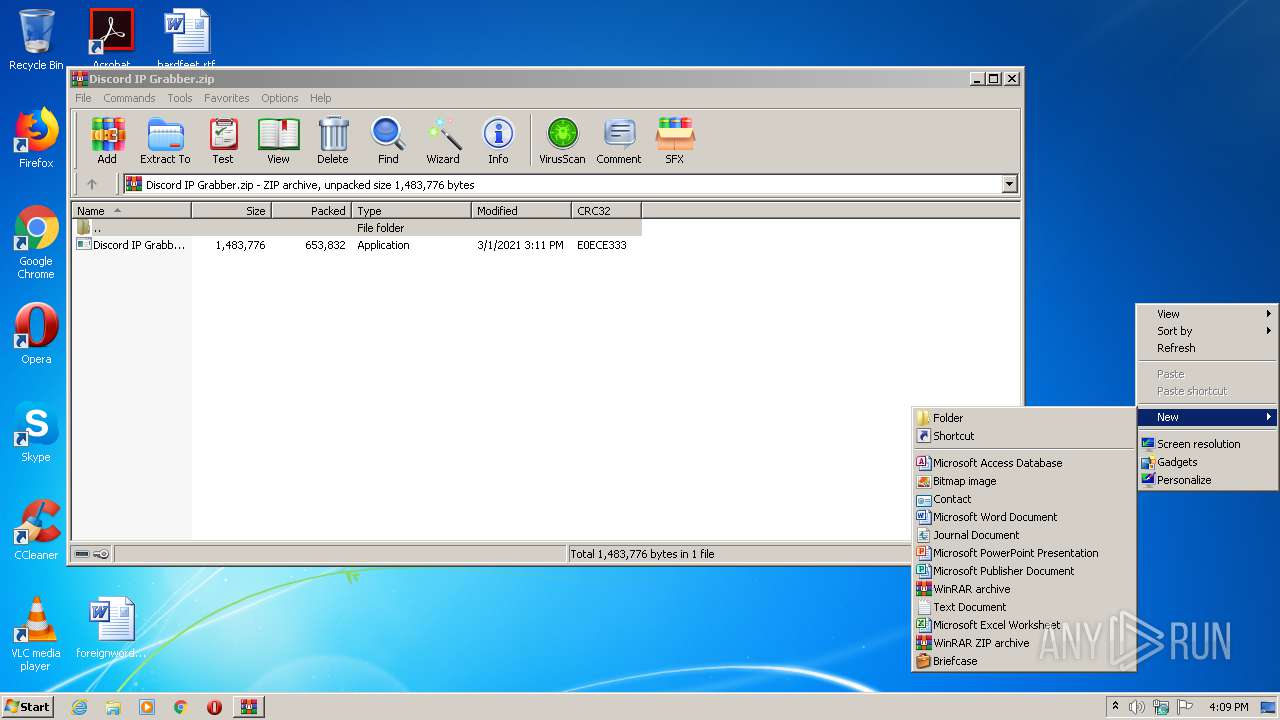Show archive Info

[498, 140]
